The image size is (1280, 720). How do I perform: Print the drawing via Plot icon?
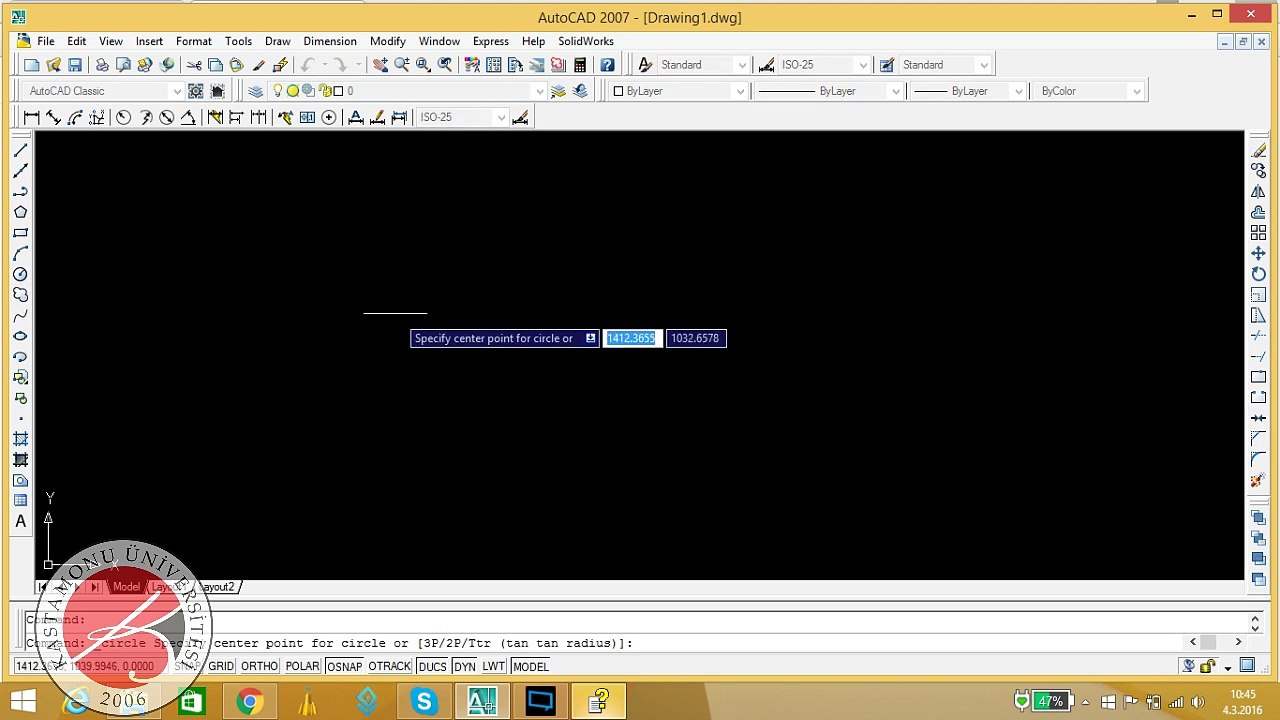pos(102,65)
